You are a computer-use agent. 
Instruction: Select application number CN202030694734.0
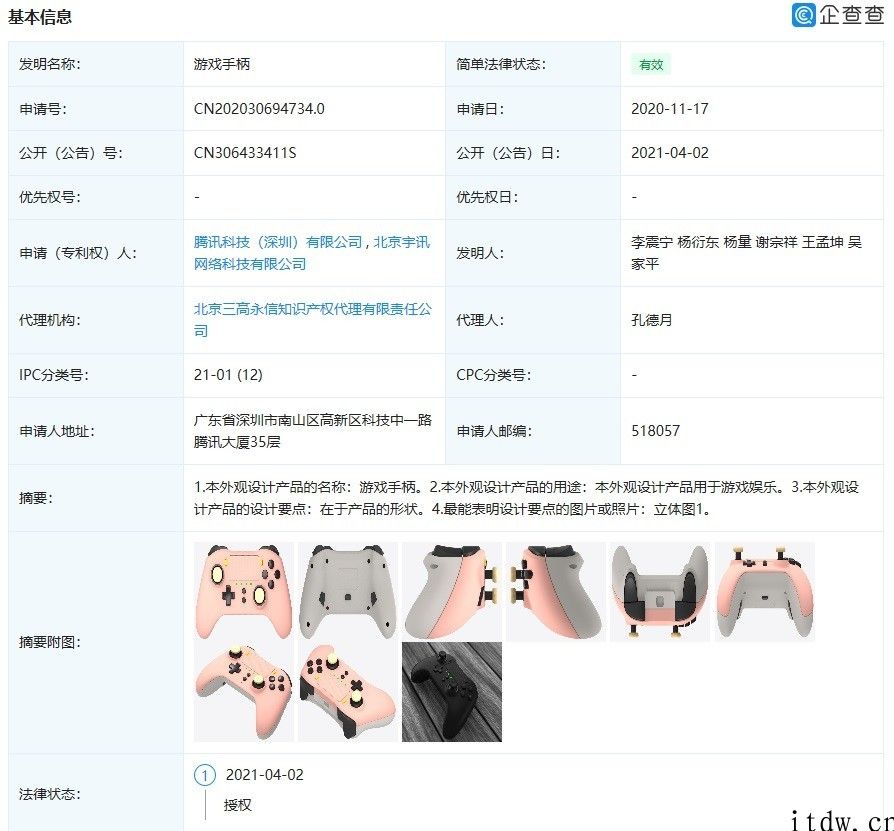[x=259, y=109]
